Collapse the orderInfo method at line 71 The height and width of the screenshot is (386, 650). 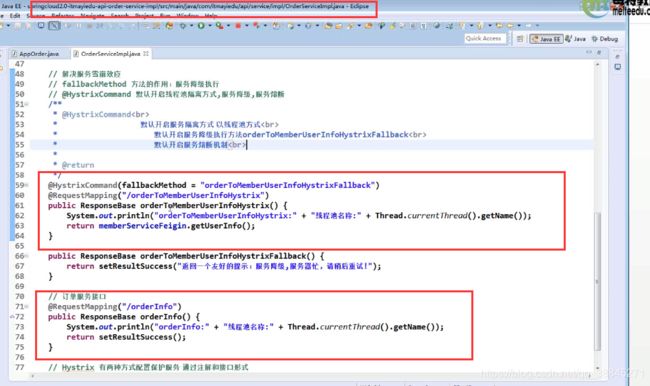27,306
